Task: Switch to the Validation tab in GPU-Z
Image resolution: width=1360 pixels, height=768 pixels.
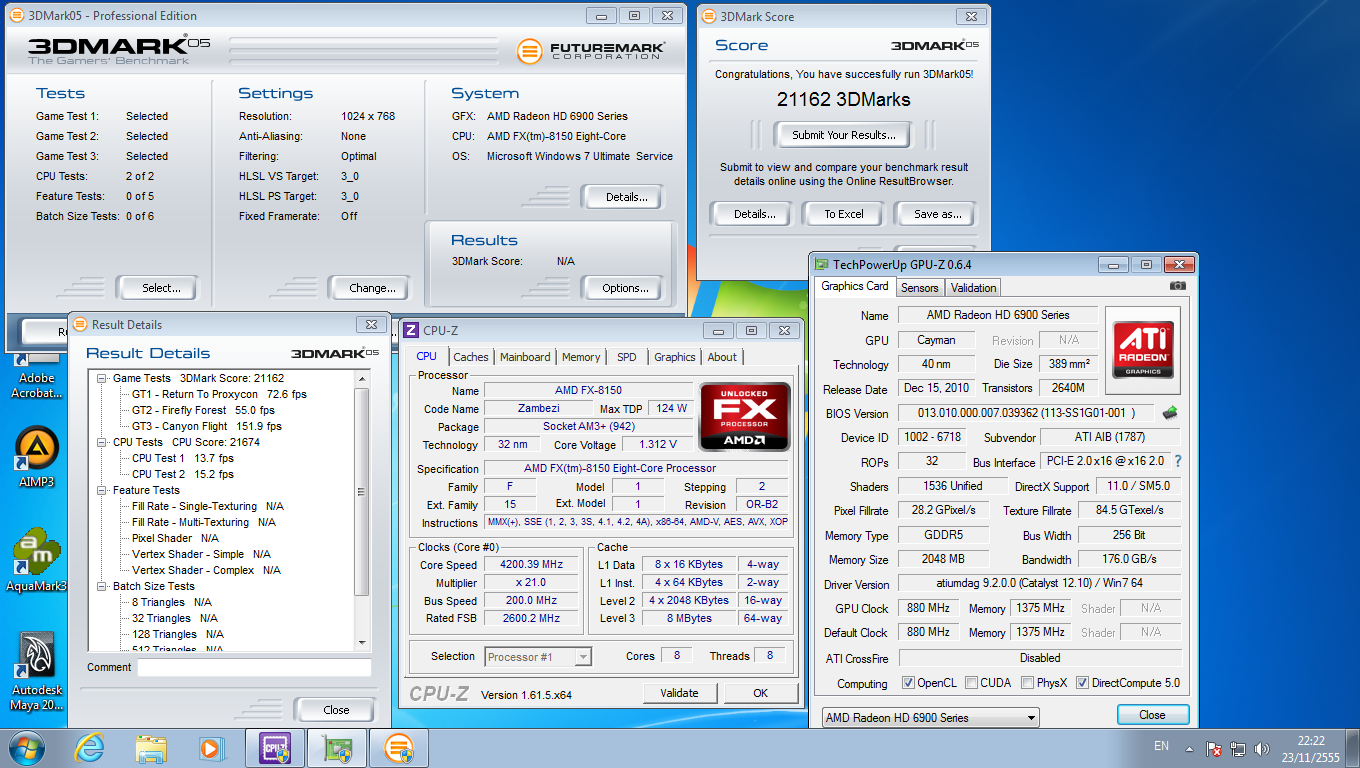Action: click(x=973, y=288)
